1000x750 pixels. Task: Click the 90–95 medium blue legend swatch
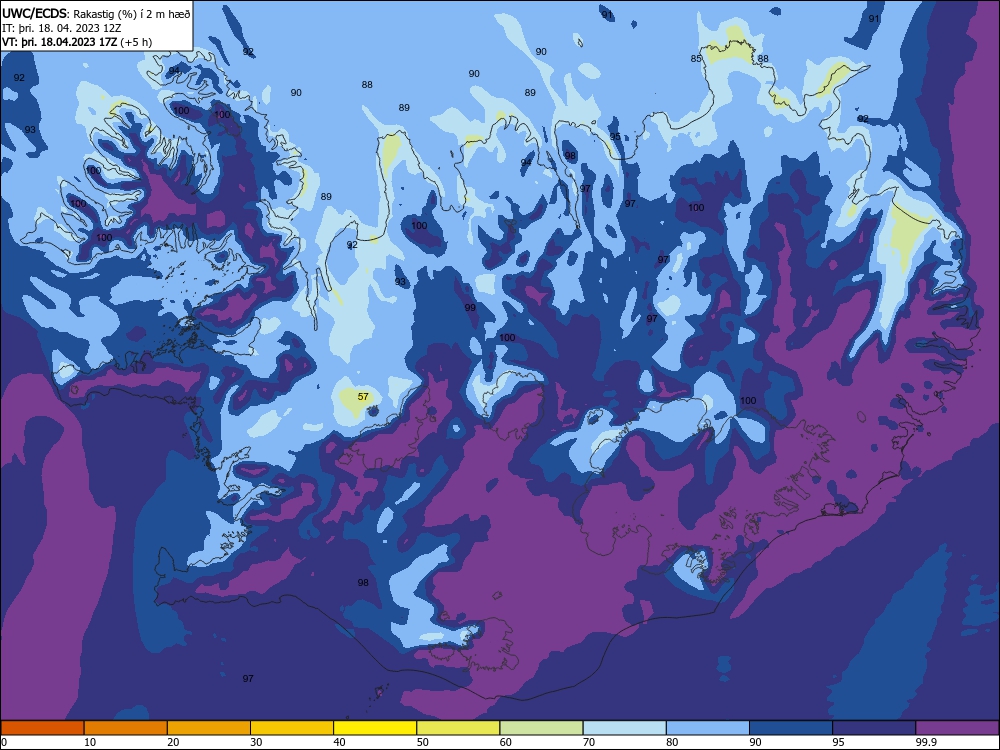click(x=791, y=728)
